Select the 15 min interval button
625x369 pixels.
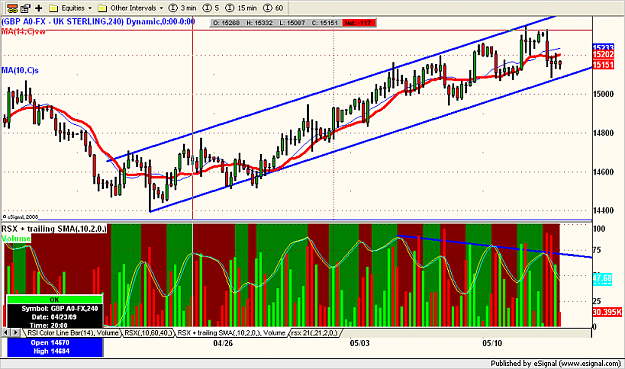241,8
